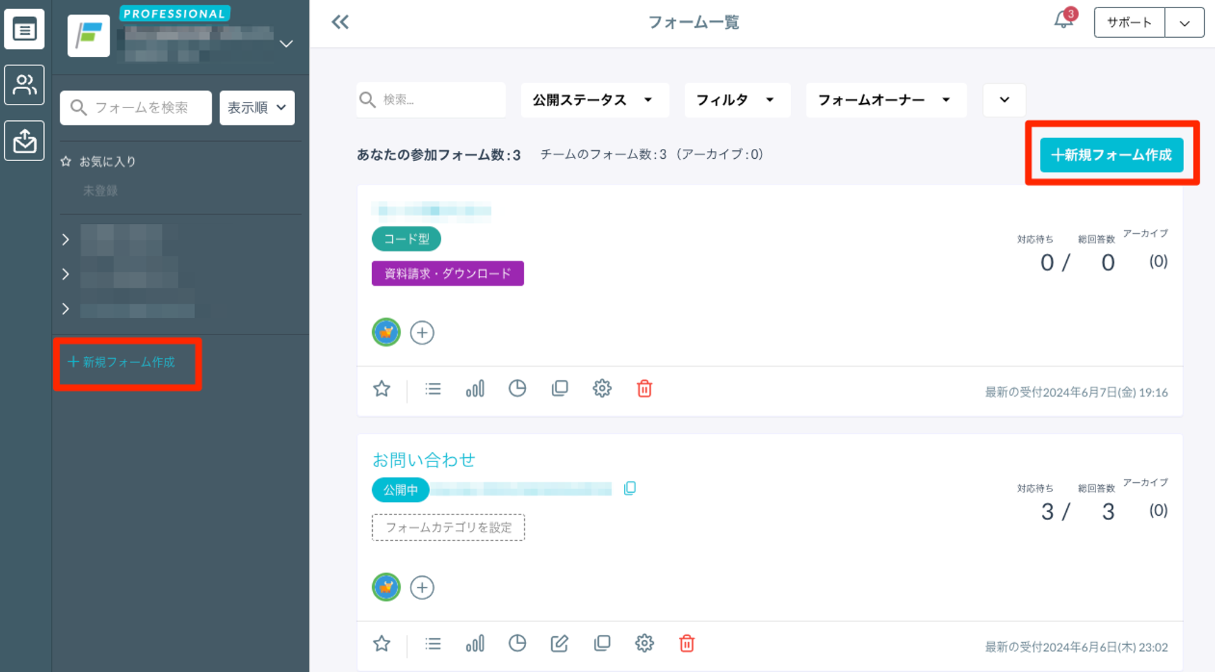Open the お問い合わせ form title link
Screen dimensions: 1215x672
423,460
